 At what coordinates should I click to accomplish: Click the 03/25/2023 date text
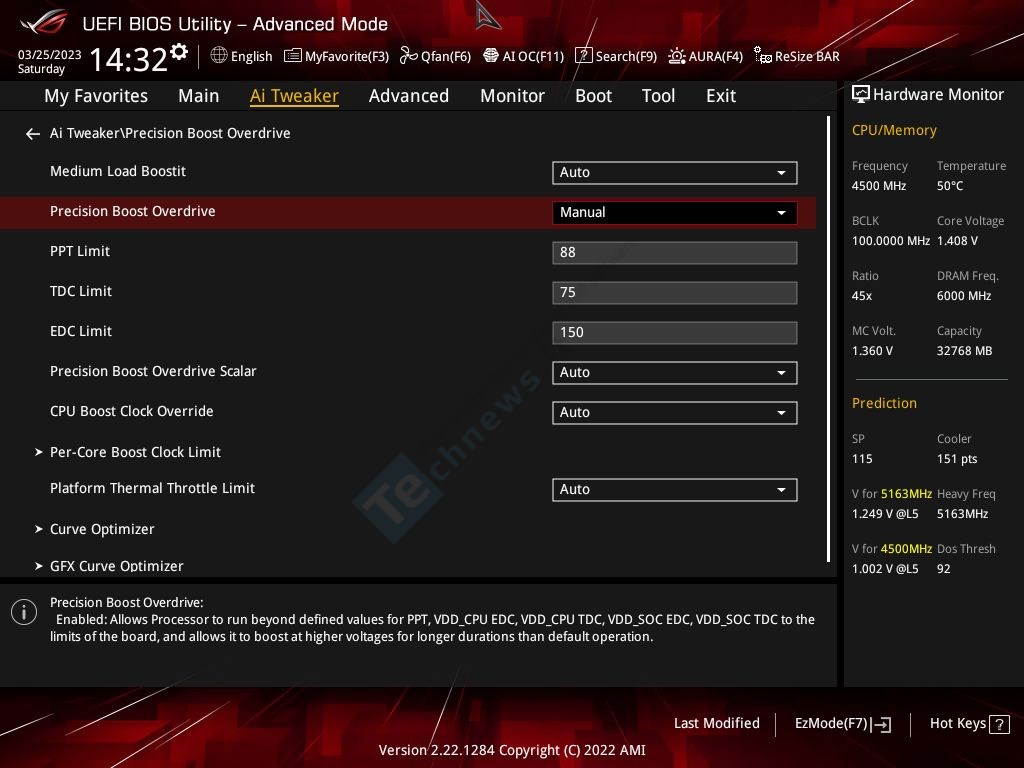(50, 55)
